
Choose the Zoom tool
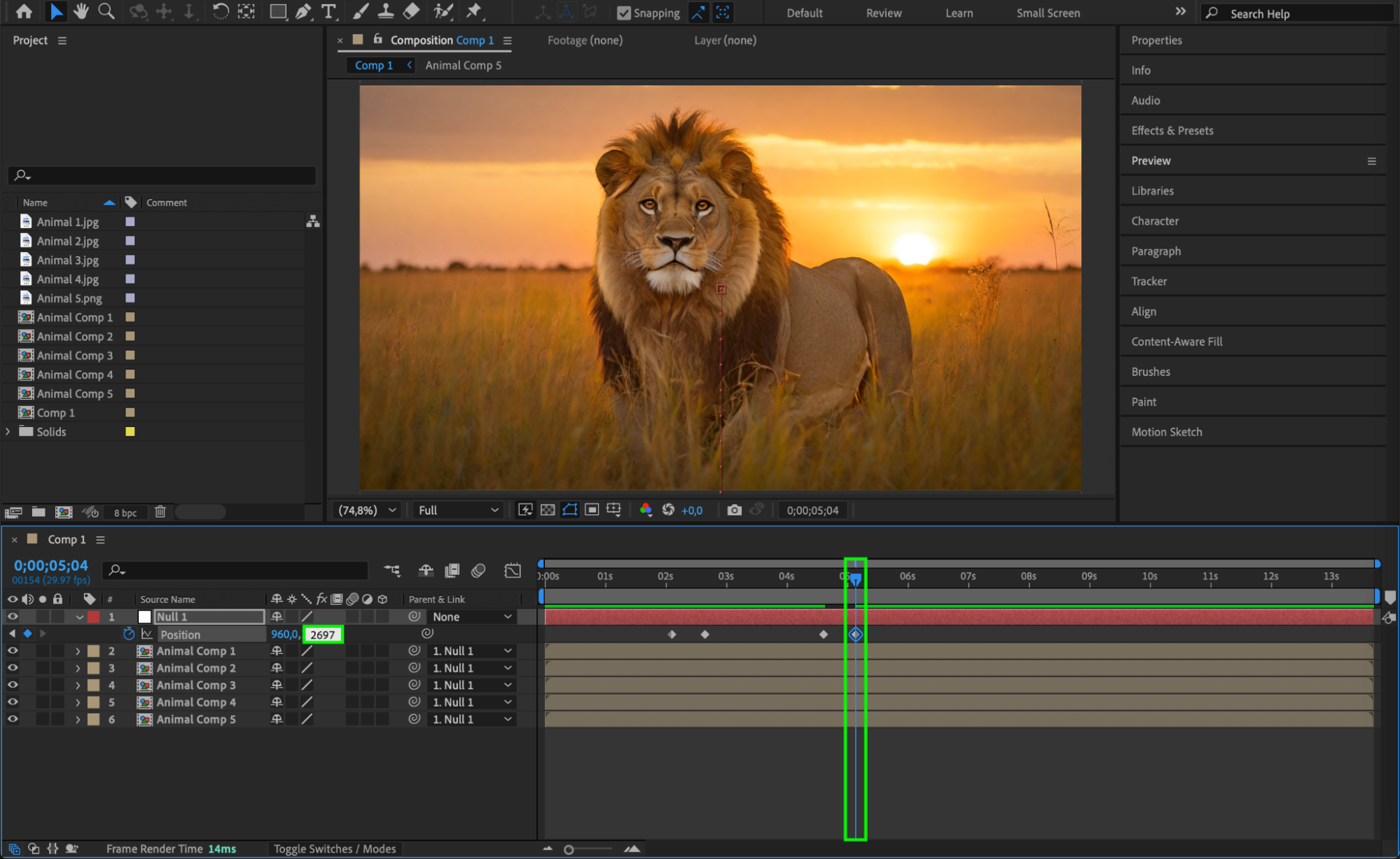pos(106,11)
